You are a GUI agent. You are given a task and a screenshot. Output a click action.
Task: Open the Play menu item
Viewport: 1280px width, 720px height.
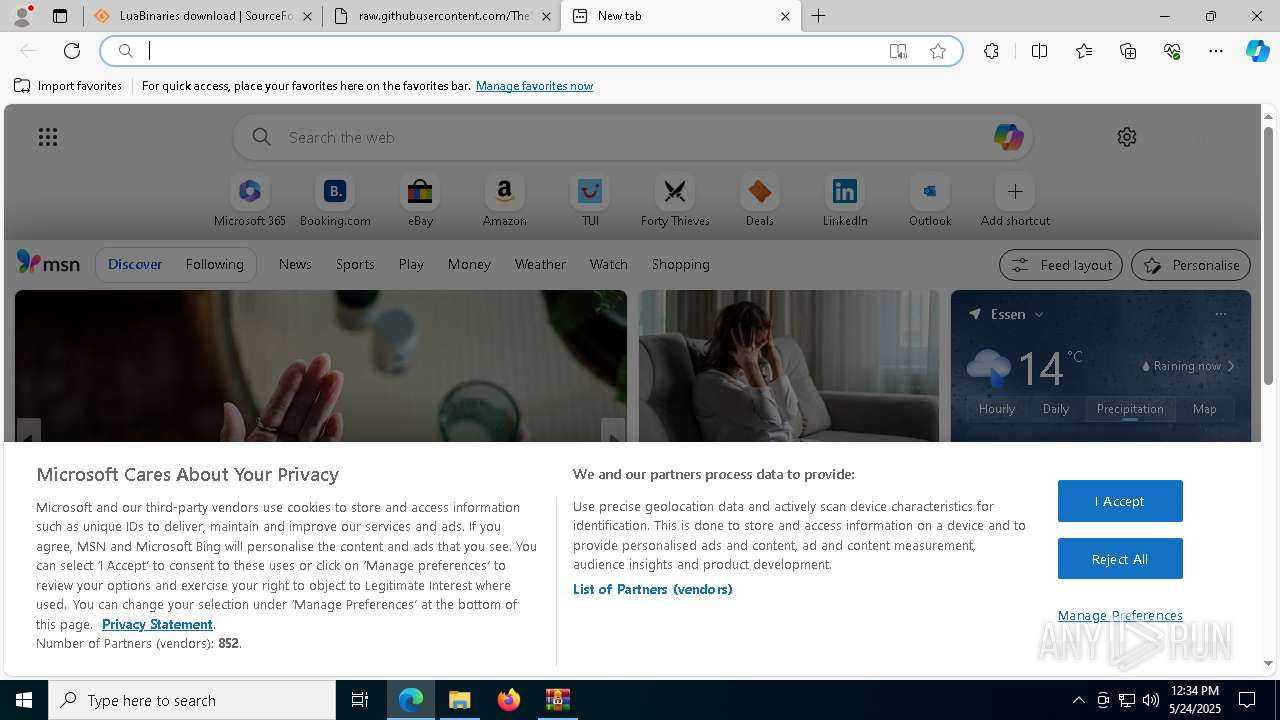[411, 264]
